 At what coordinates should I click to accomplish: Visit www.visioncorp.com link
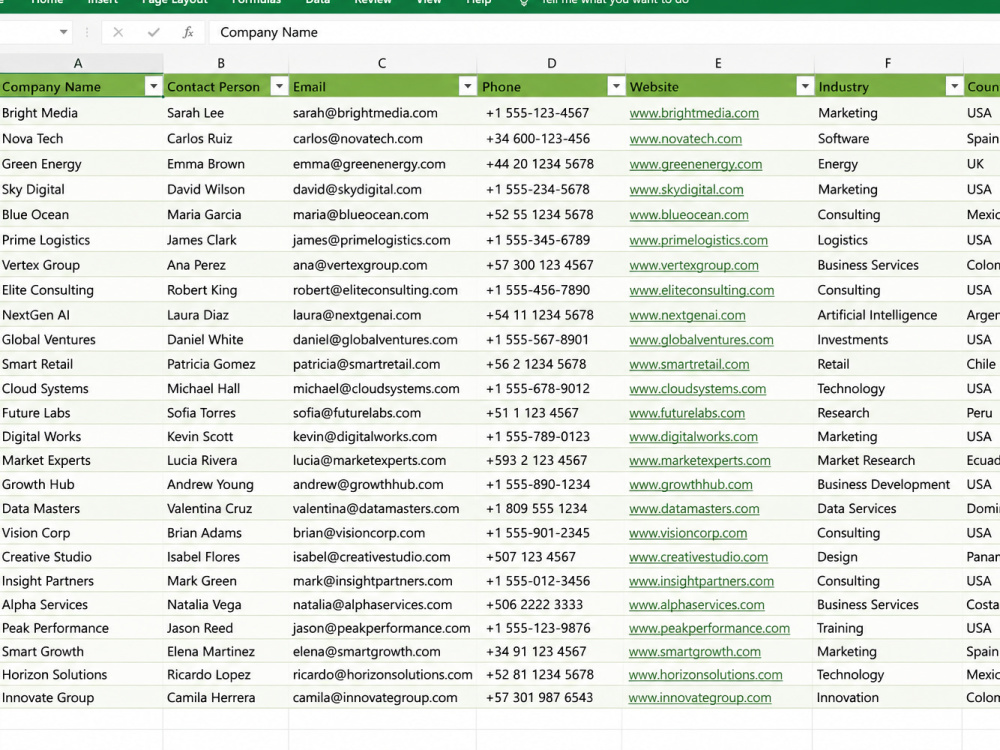[688, 533]
